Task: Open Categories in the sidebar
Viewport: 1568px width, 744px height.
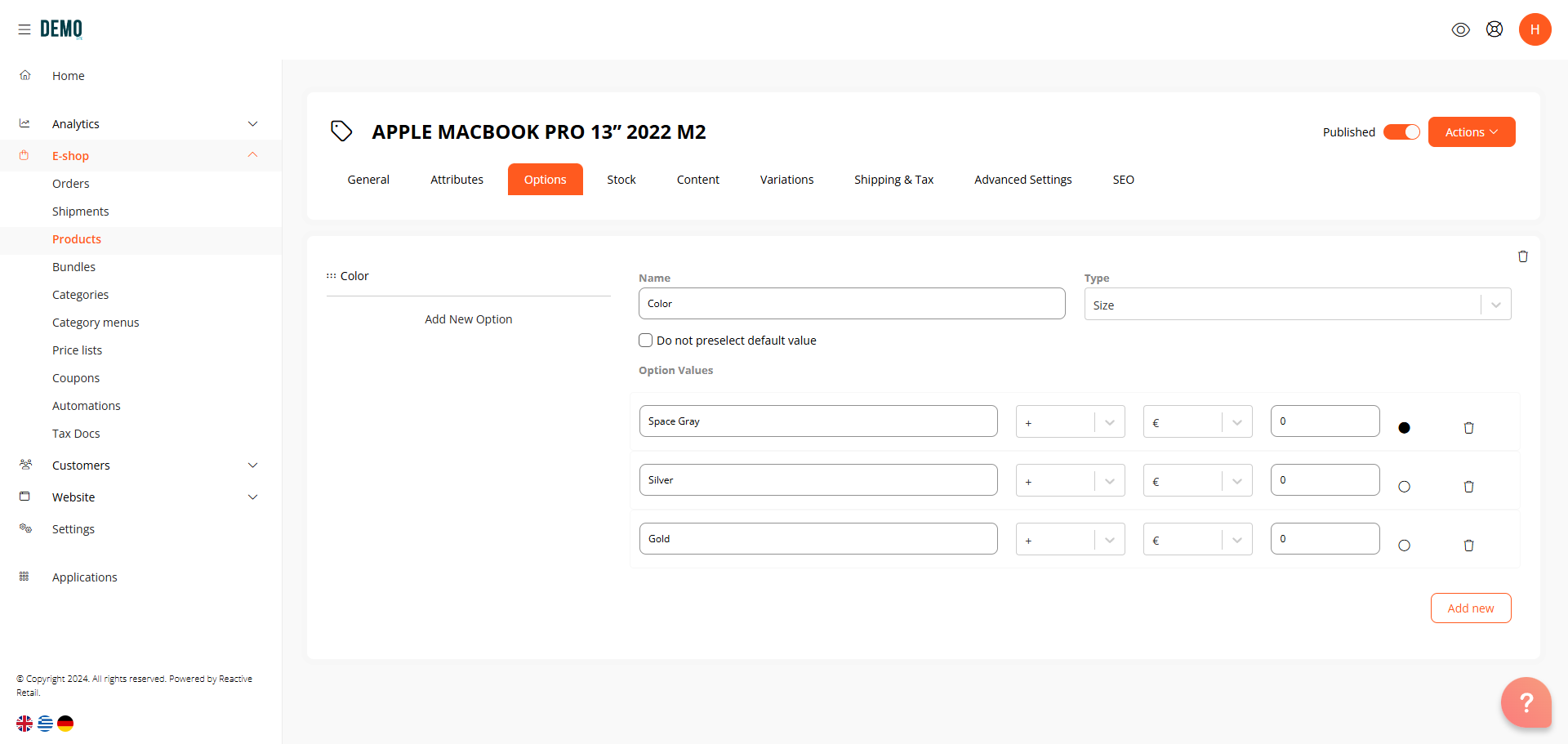Action: coord(80,295)
